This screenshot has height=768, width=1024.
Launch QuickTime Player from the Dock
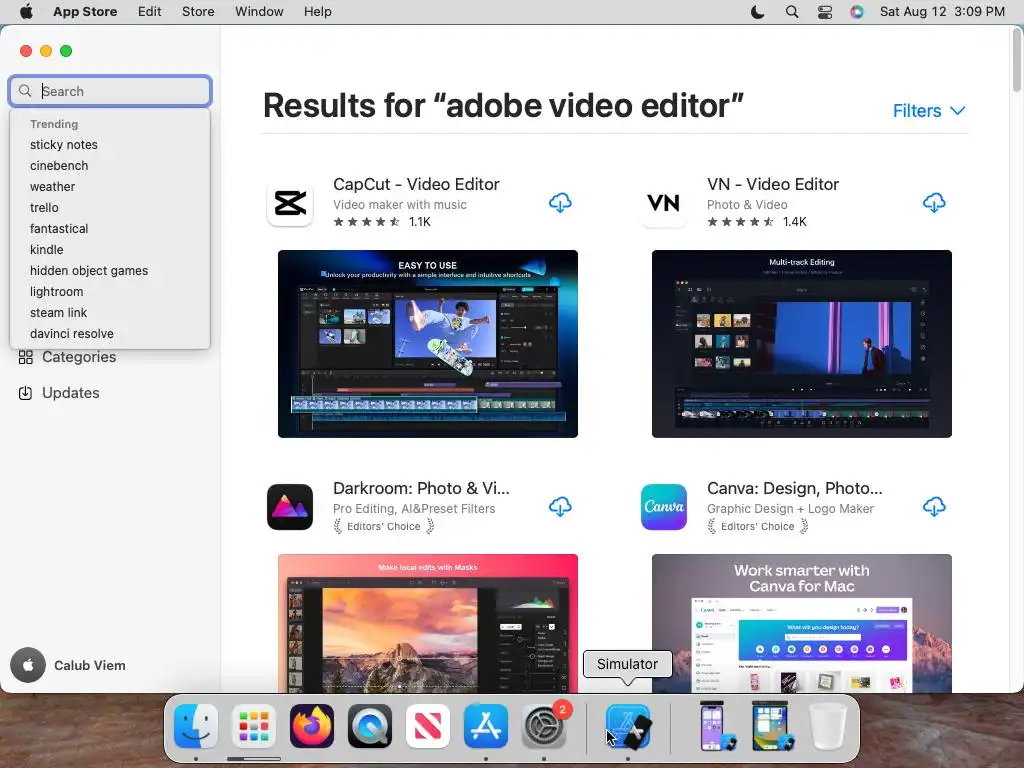pos(370,726)
